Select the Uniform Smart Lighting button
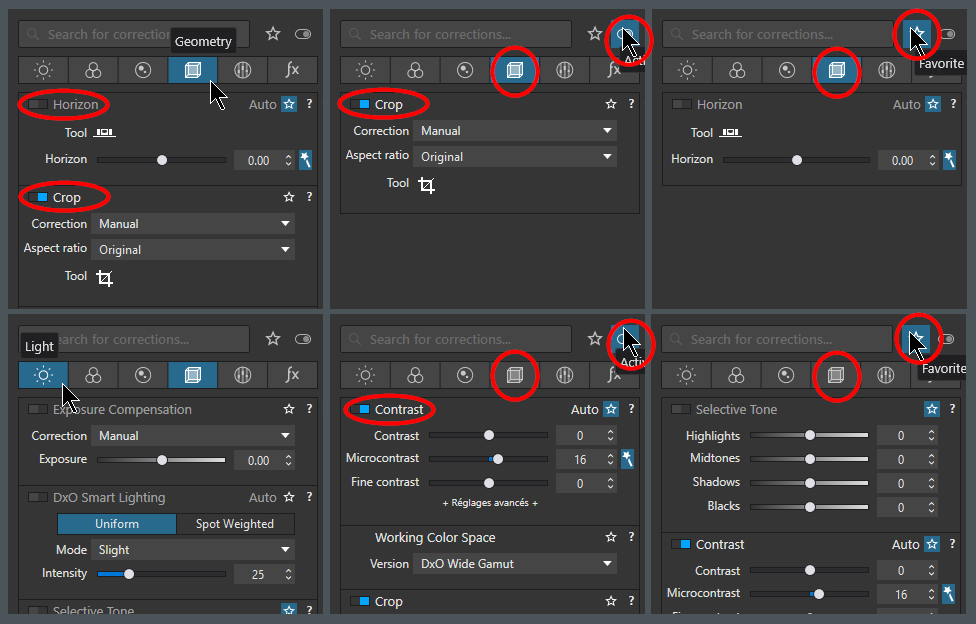The width and height of the screenshot is (976, 624). pyautogui.click(x=117, y=524)
